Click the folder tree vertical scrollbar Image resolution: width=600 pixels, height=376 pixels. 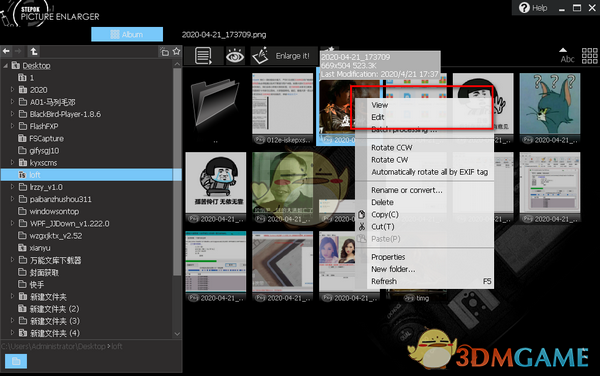click(x=177, y=172)
